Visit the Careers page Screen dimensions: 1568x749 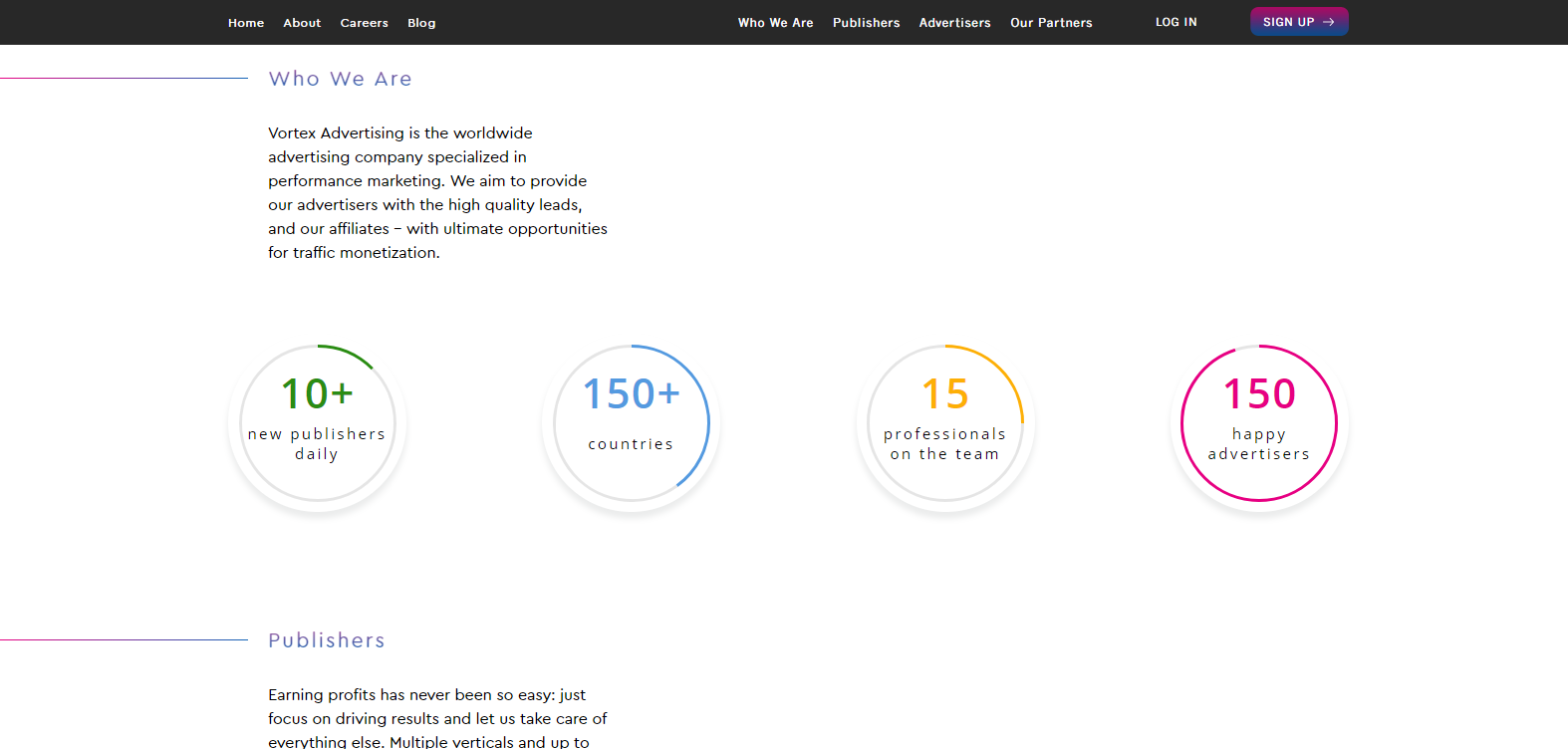point(365,23)
